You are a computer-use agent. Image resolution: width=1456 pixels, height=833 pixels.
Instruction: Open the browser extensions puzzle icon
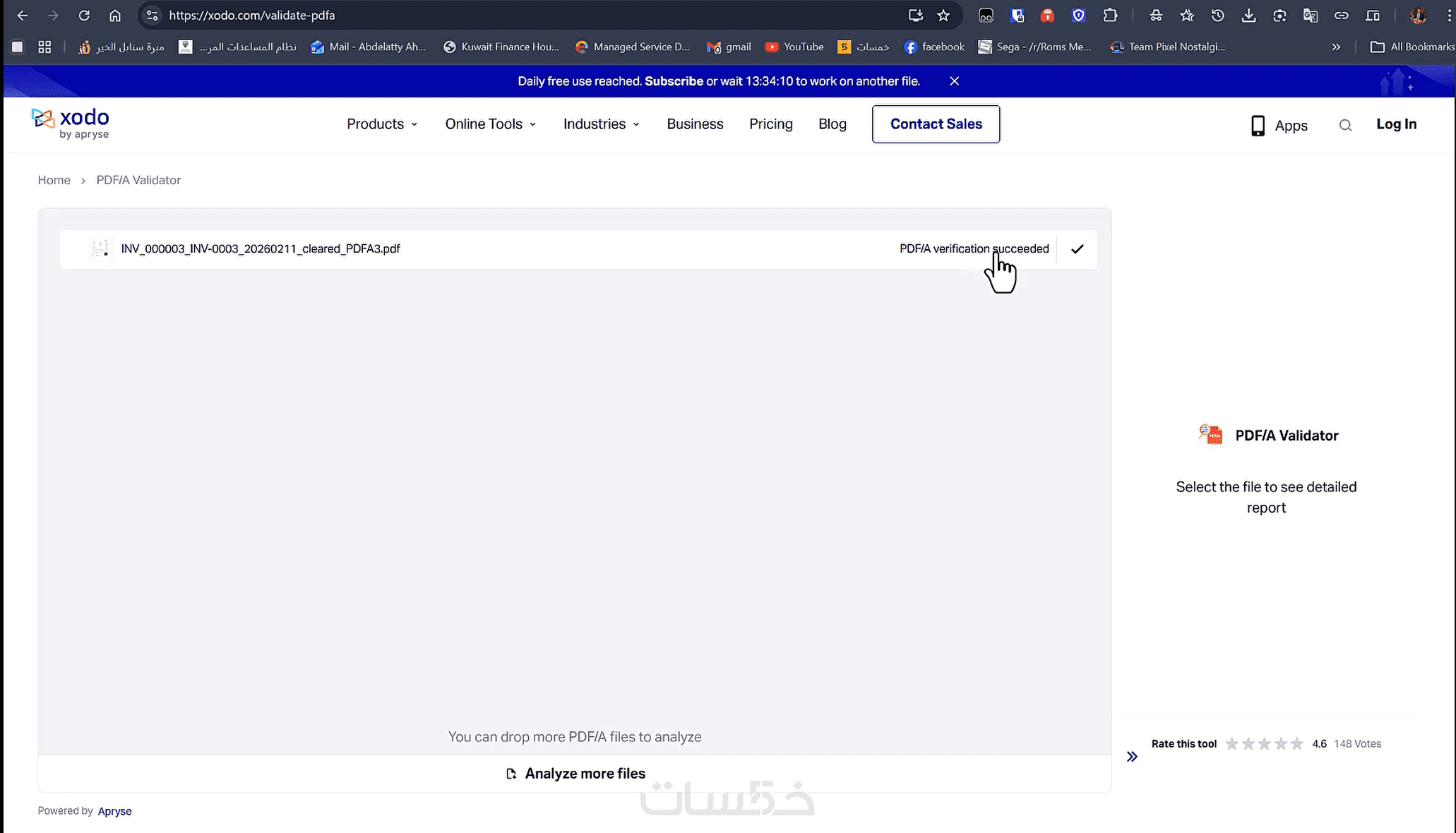pos(1110,16)
